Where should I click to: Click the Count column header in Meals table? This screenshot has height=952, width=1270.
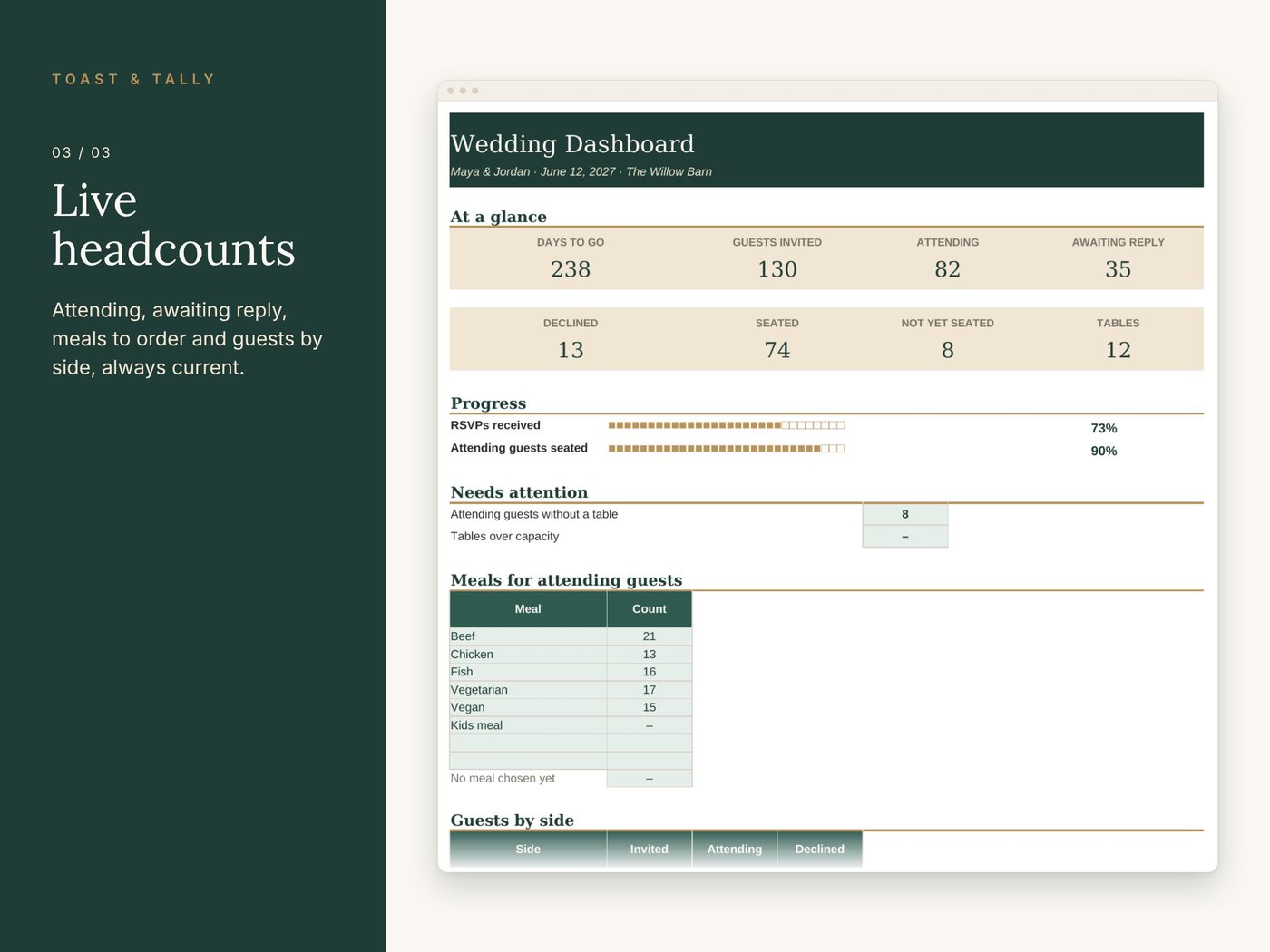[650, 609]
